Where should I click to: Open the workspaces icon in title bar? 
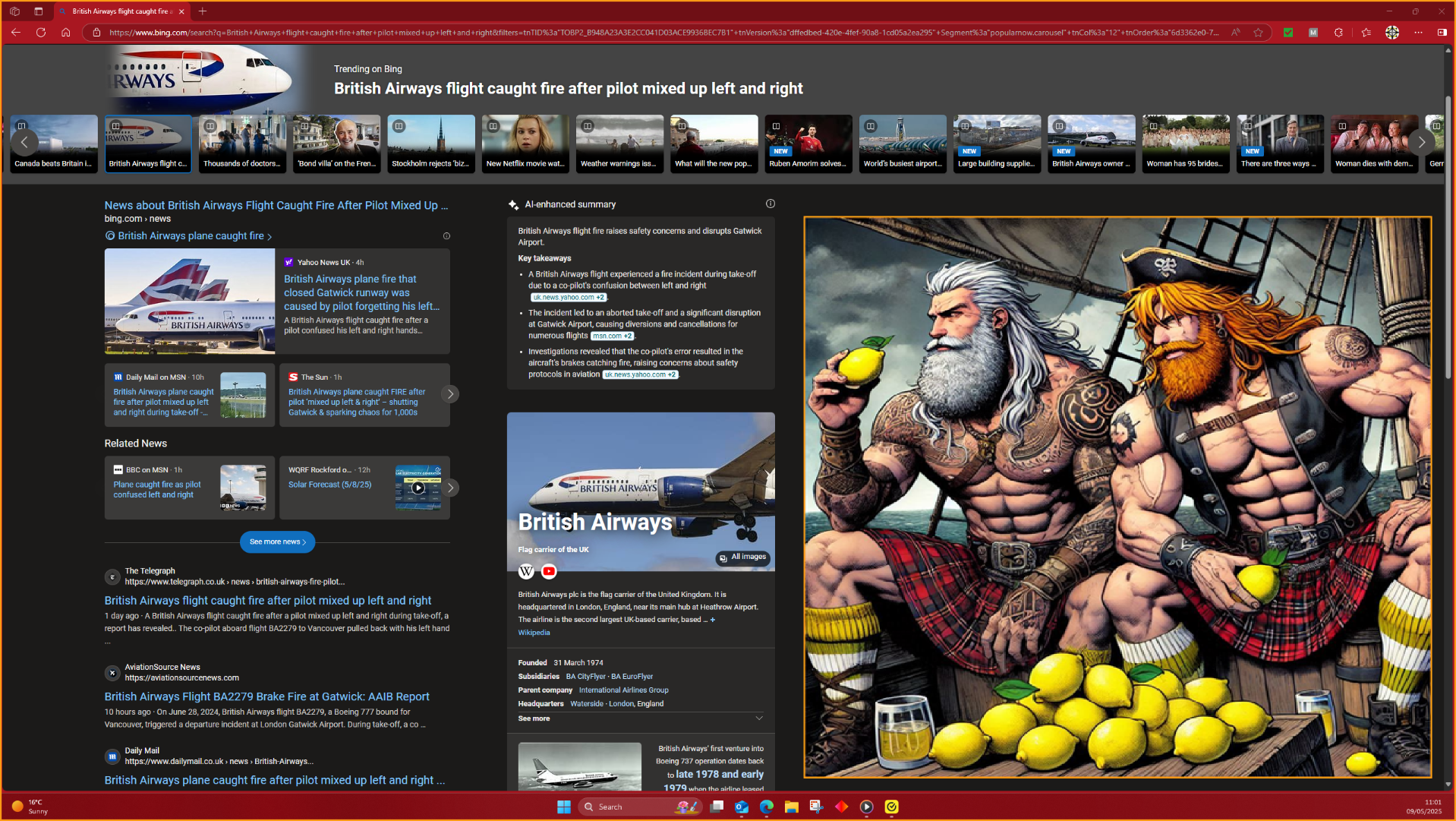click(x=14, y=11)
